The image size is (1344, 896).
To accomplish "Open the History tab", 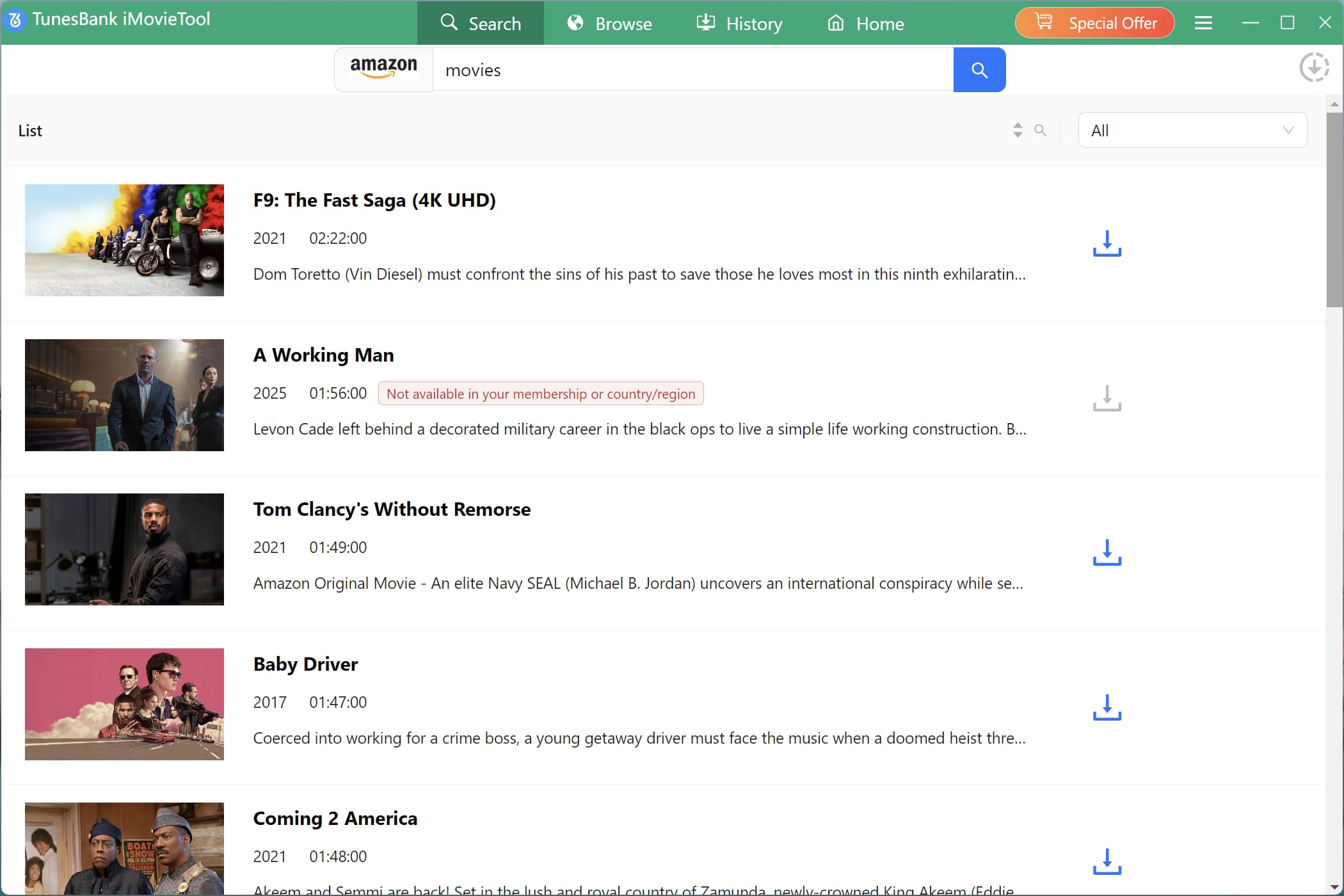I will [739, 24].
